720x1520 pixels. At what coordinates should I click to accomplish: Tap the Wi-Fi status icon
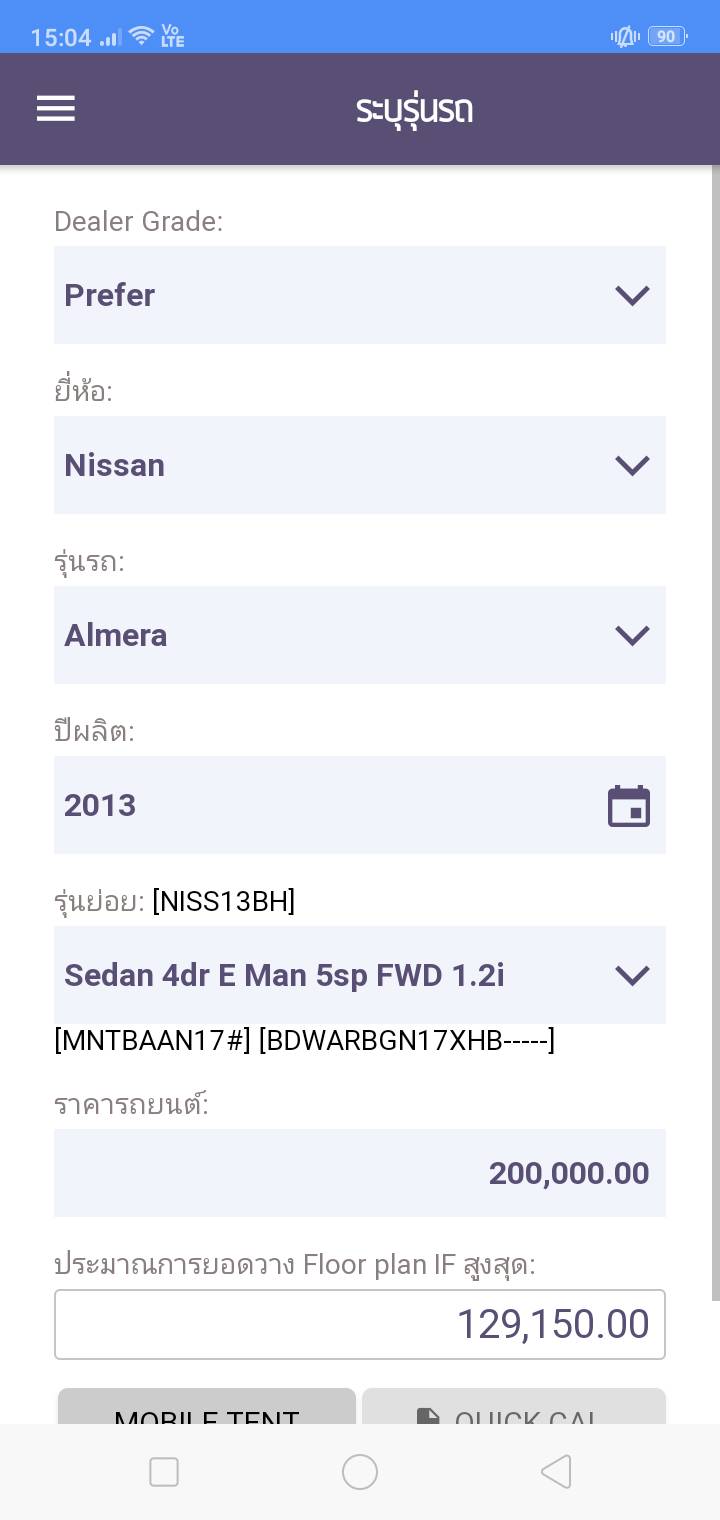point(141,37)
